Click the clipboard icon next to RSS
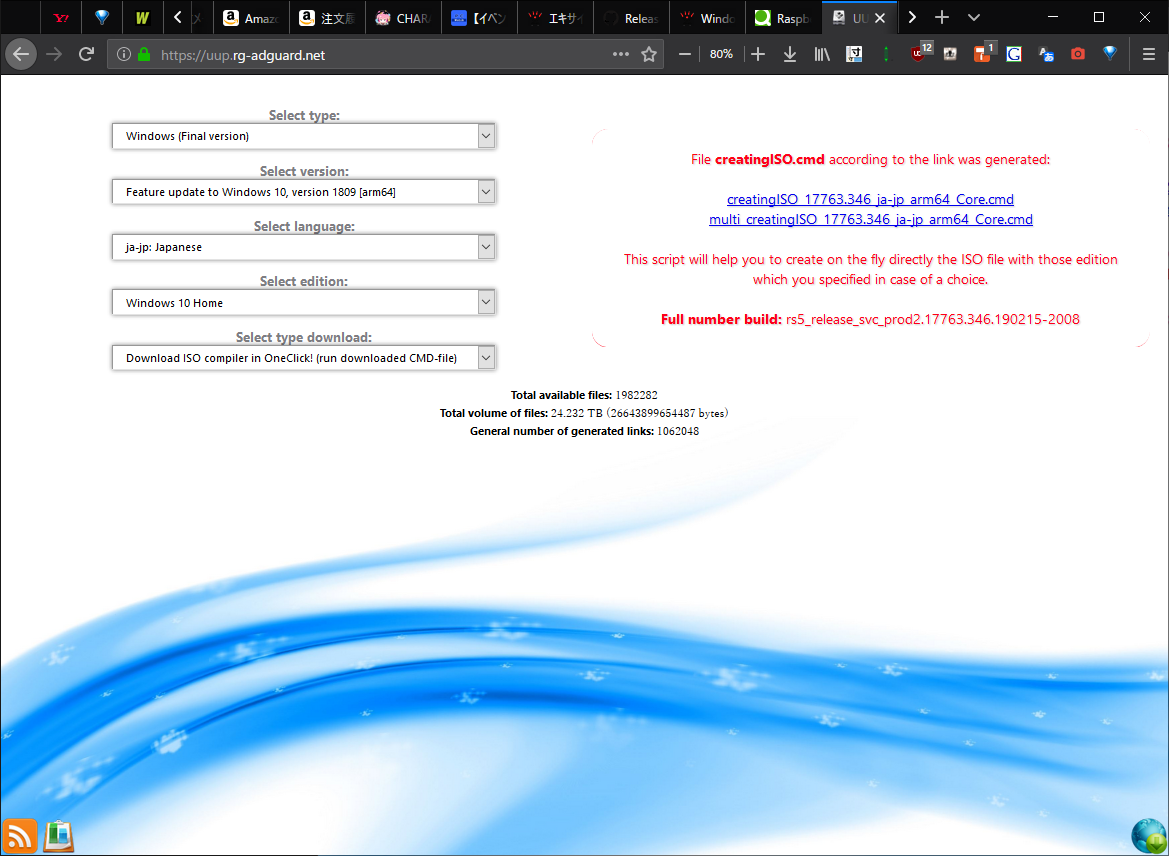The width and height of the screenshot is (1169, 856). click(x=58, y=835)
